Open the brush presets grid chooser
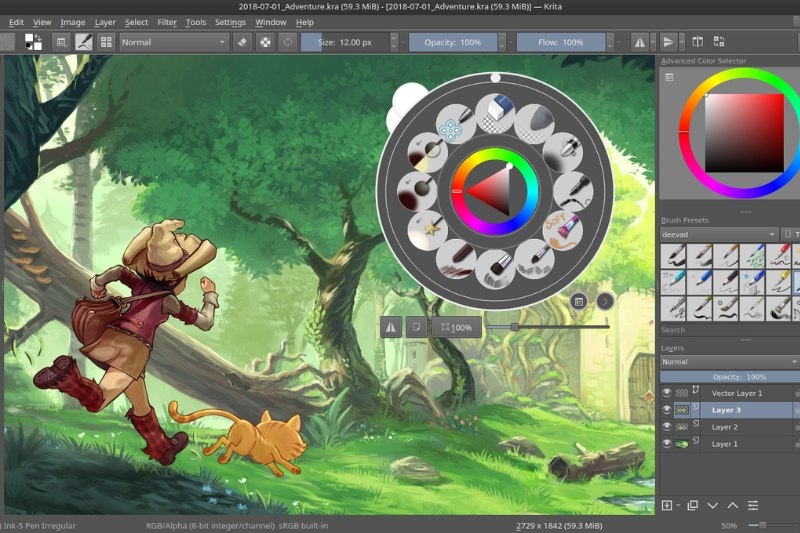 click(x=106, y=42)
